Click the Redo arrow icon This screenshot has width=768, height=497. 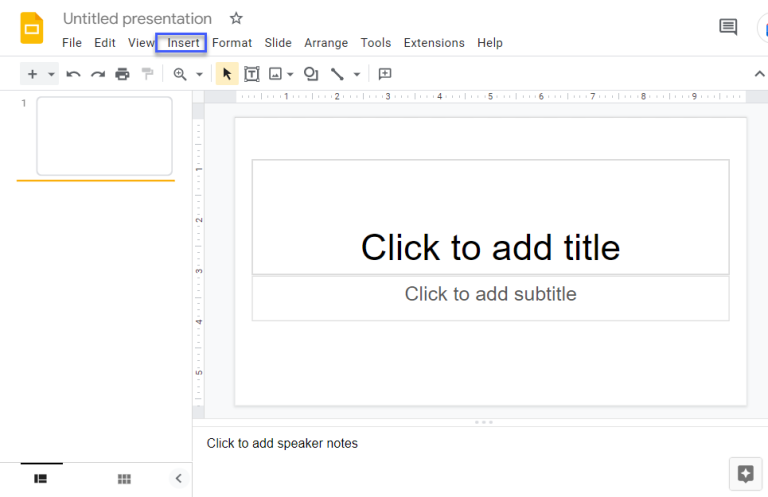coord(98,74)
